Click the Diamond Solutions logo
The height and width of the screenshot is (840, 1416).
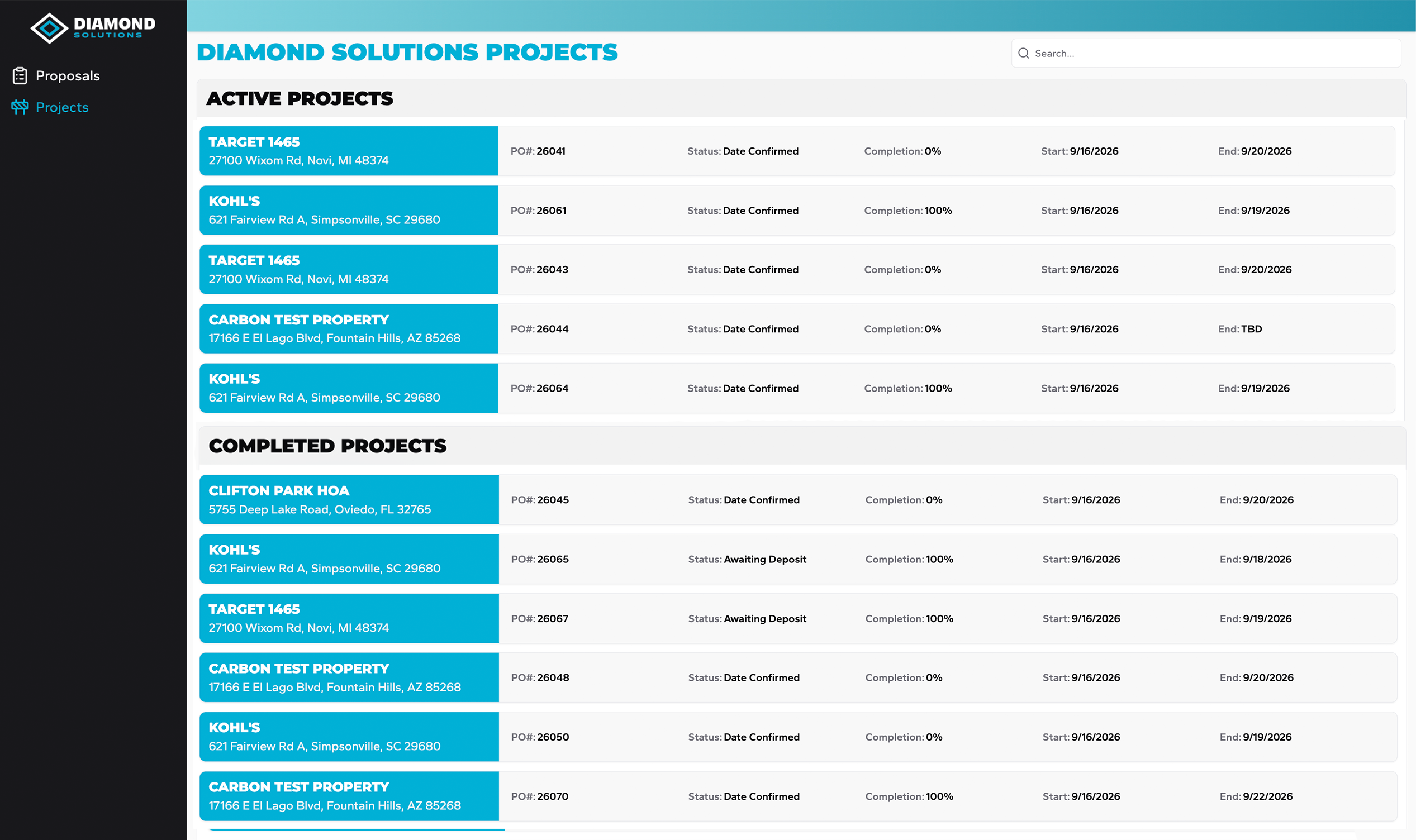tap(93, 28)
